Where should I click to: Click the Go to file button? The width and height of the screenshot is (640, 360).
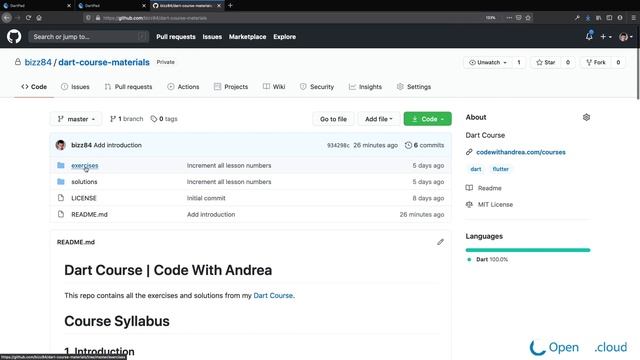[x=333, y=119]
